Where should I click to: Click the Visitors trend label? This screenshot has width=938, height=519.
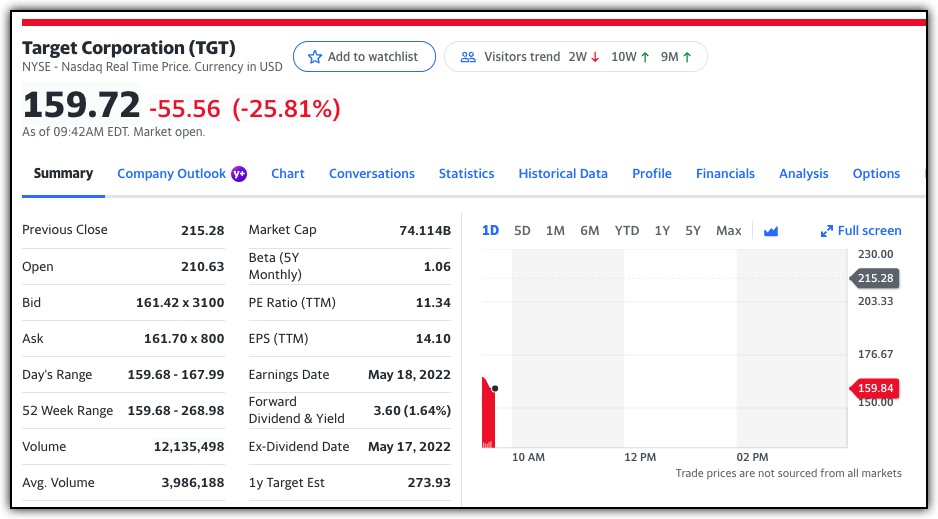point(522,57)
